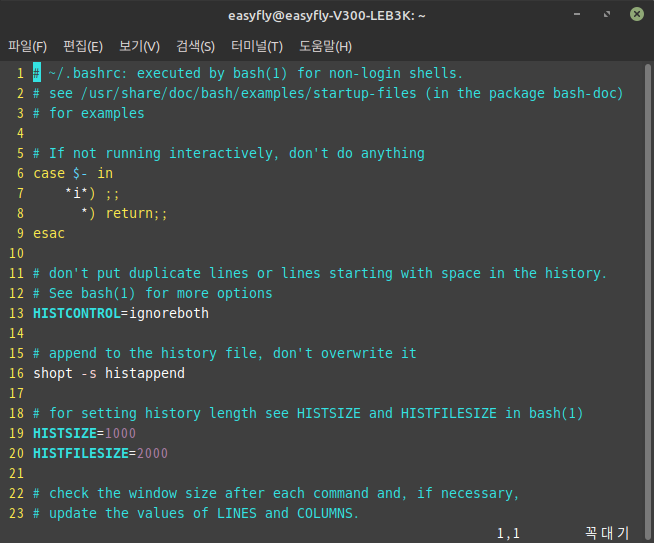The height and width of the screenshot is (543, 654).
Task: Open the 보기(V) menu
Action: click(x=139, y=46)
